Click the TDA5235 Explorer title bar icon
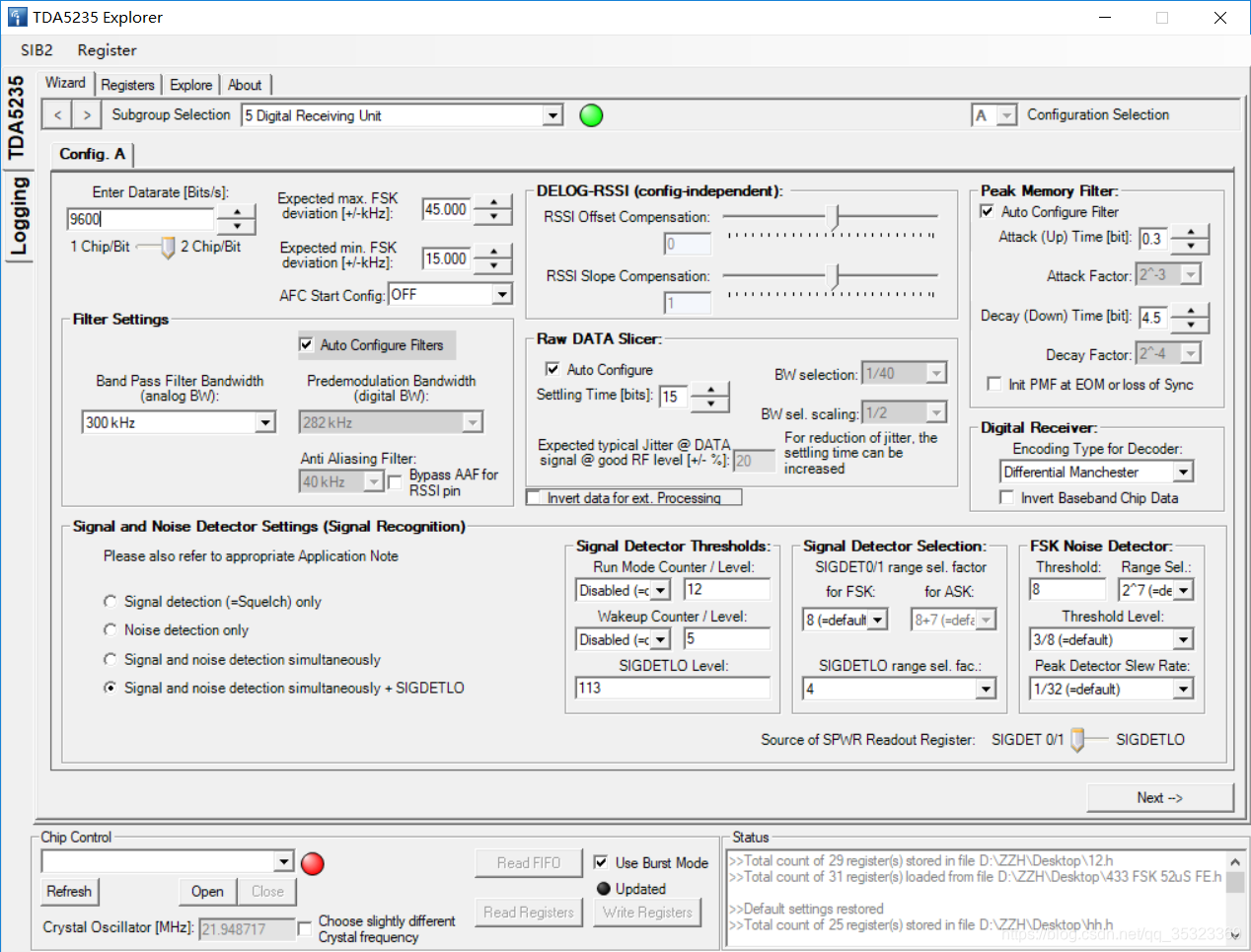The image size is (1251, 952). tap(18, 17)
